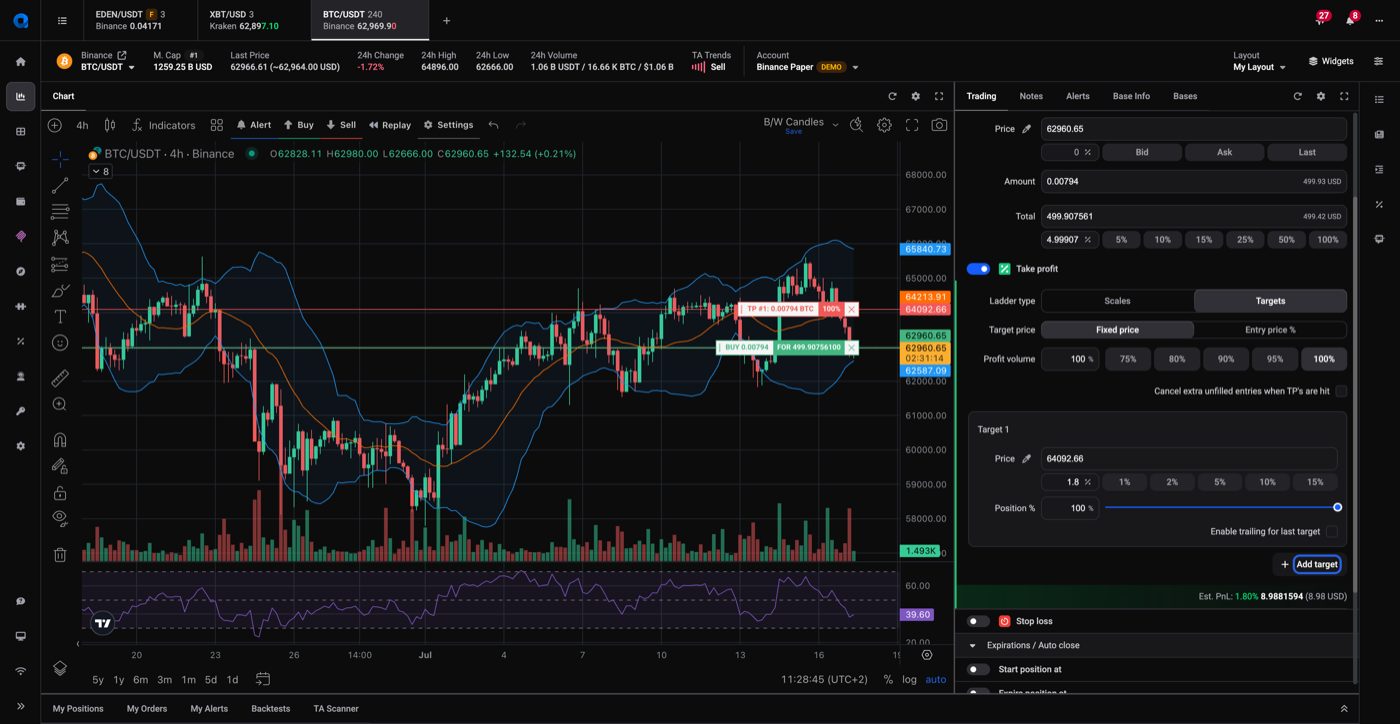
Task: Click the Replay button in chart toolbar
Action: [390, 125]
